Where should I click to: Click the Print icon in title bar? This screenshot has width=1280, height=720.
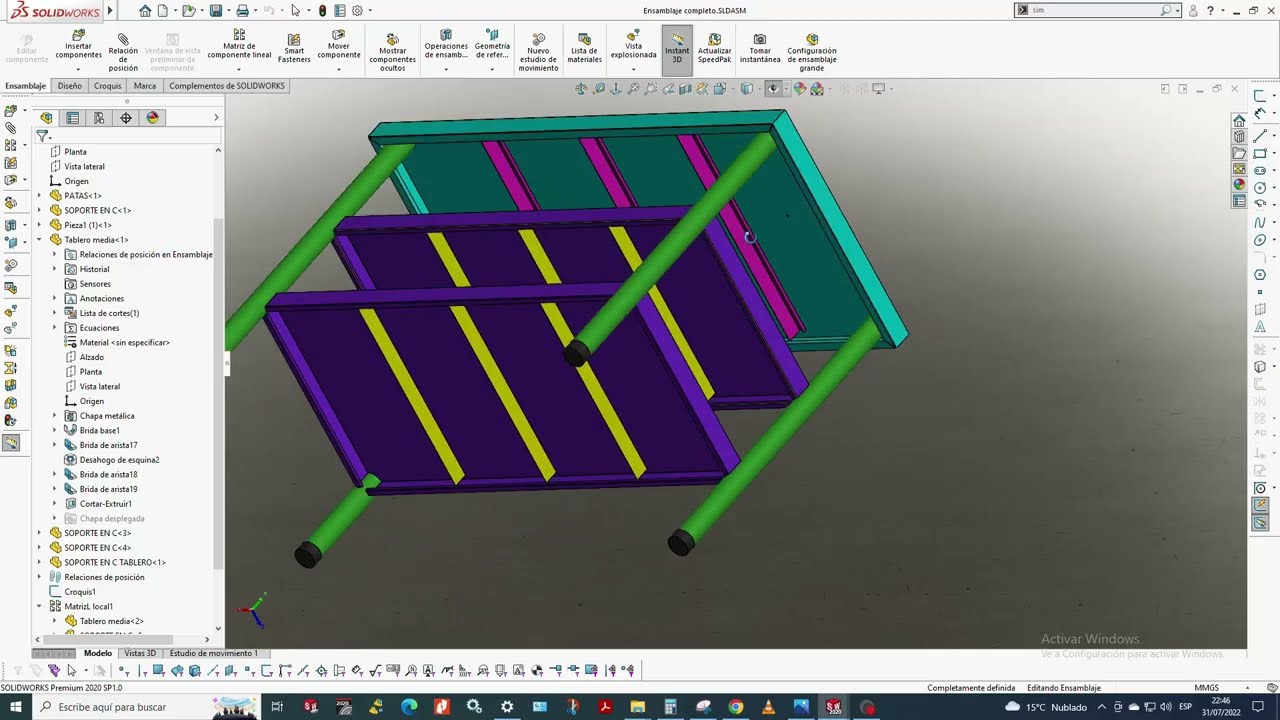(x=242, y=11)
